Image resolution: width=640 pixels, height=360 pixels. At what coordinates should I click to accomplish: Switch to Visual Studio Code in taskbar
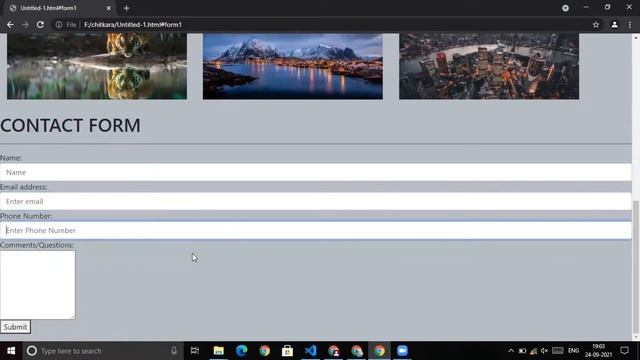coord(311,351)
